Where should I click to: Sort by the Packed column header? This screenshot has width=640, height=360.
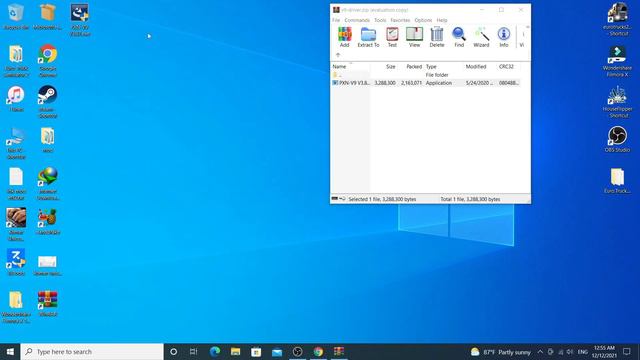pos(411,66)
